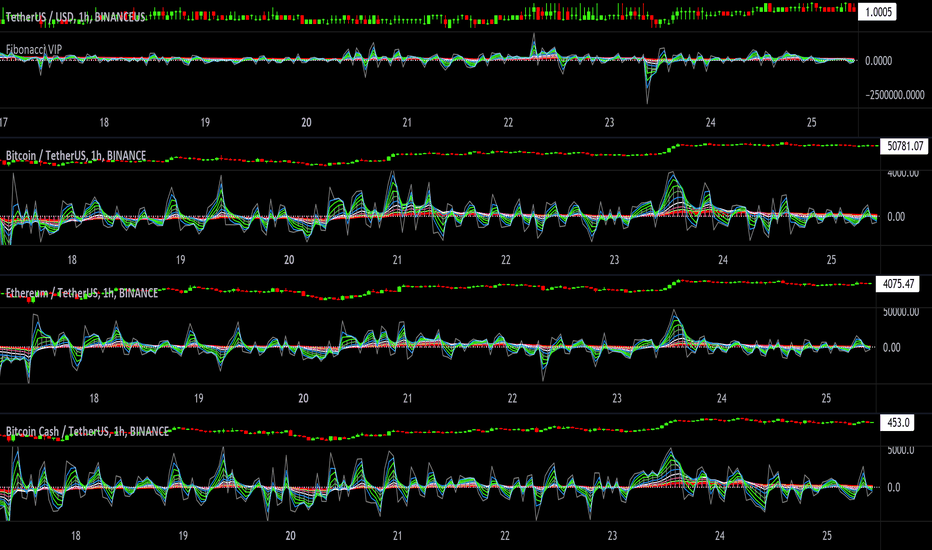The height and width of the screenshot is (550, 932).
Task: Click the 0.0 axis value in Bitcoin Cash pane
Action: coord(894,488)
